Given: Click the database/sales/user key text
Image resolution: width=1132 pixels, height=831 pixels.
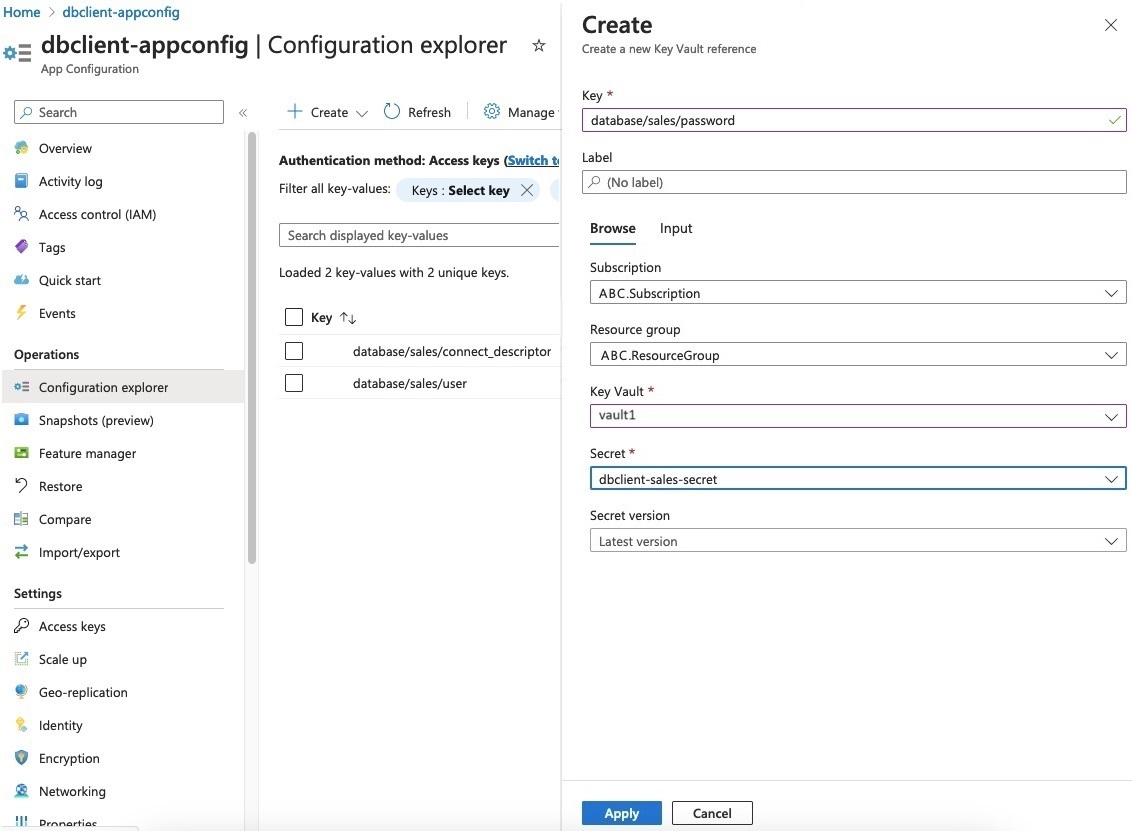Looking at the screenshot, I should 409,383.
